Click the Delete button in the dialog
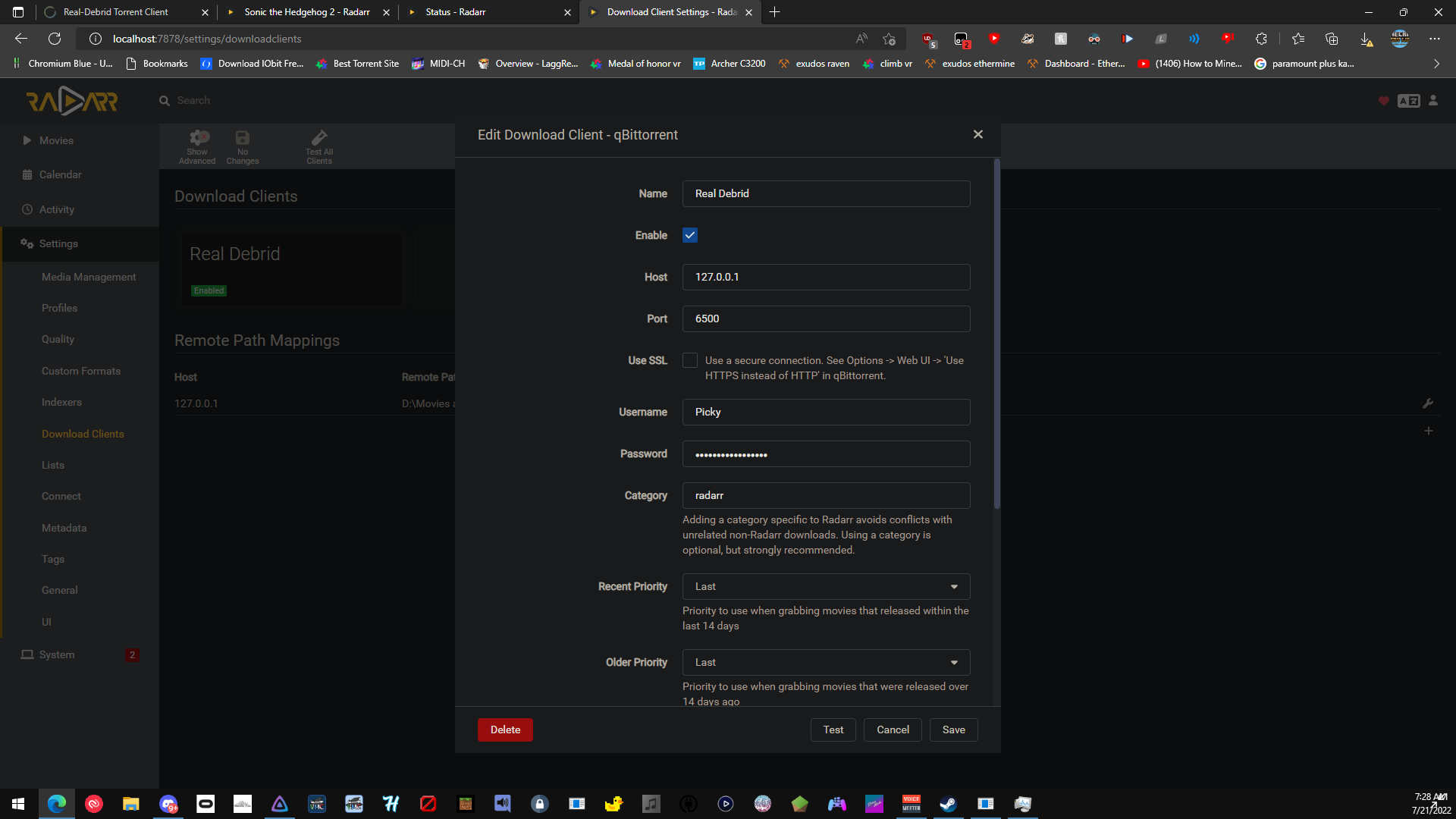Viewport: 1456px width, 819px height. coord(504,729)
